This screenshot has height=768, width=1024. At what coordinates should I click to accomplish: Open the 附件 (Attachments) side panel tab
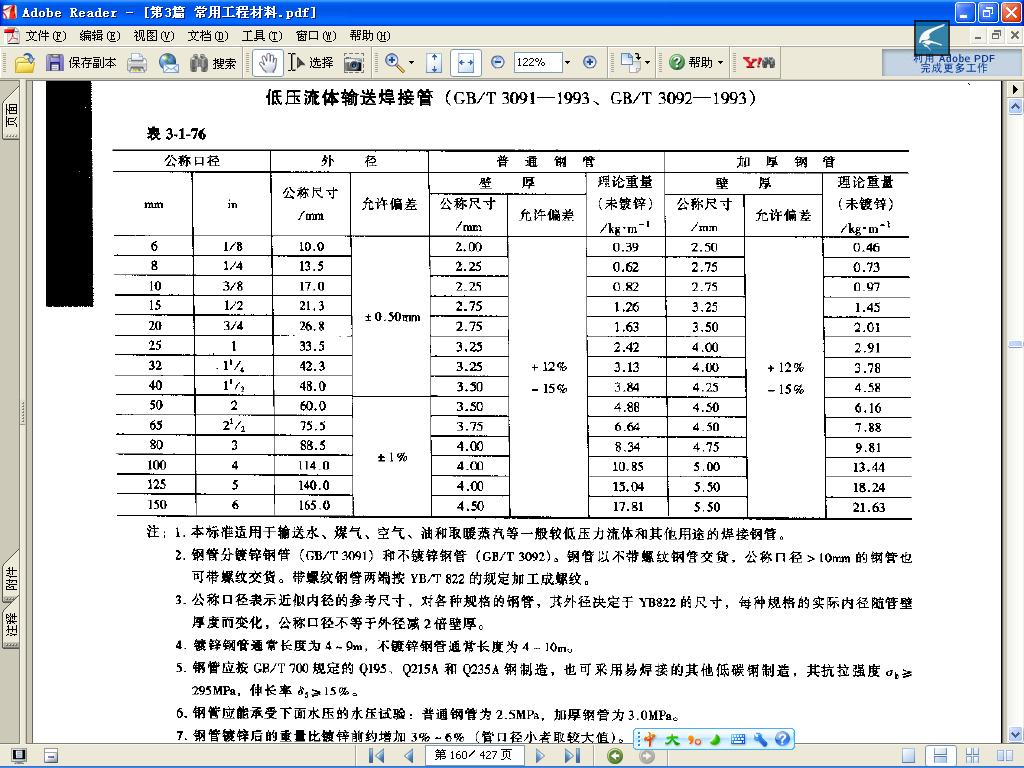(12, 579)
